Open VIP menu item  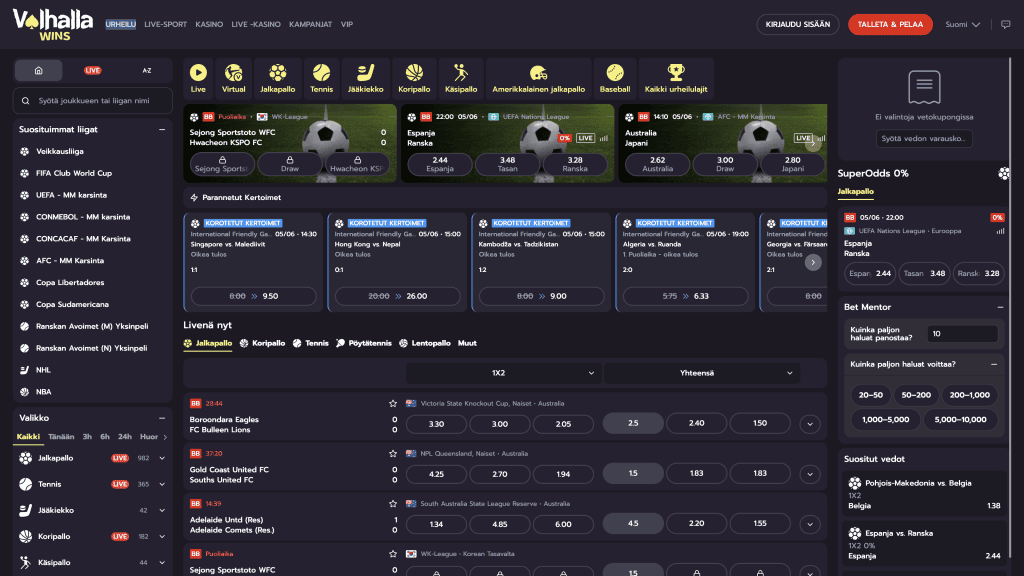pos(347,24)
